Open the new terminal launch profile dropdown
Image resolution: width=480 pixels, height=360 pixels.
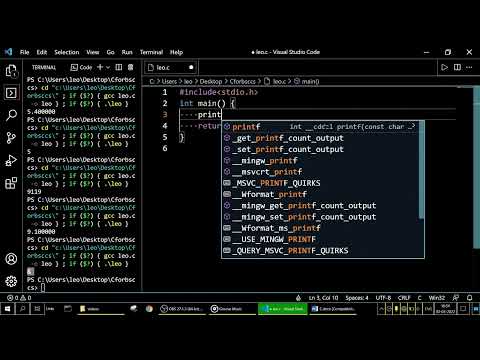108,67
